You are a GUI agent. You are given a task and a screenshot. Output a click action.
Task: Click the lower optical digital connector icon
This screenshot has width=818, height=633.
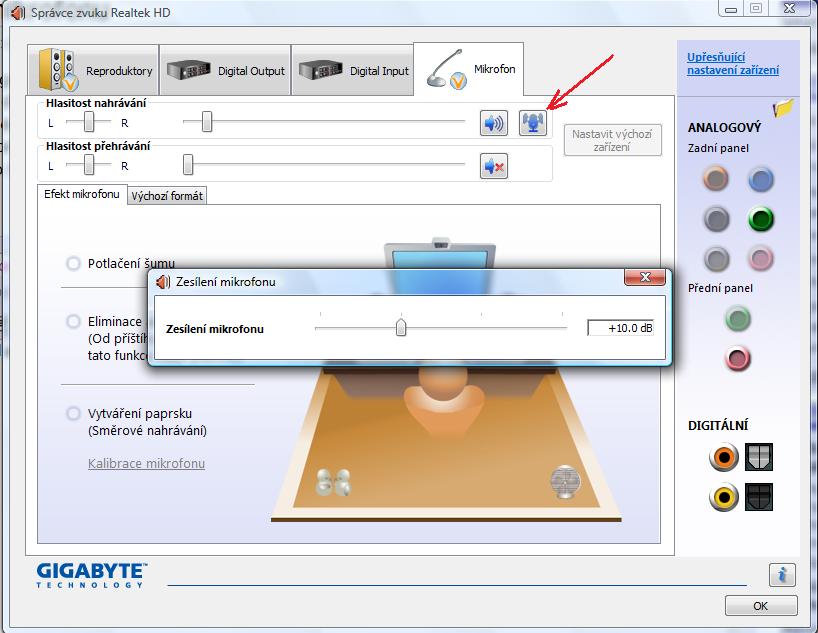pos(759,496)
